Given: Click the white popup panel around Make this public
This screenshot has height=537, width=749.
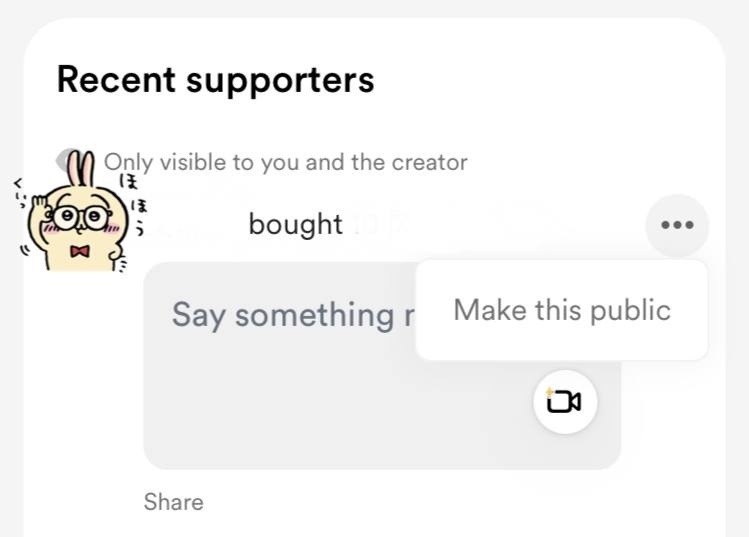Looking at the screenshot, I should [562, 310].
